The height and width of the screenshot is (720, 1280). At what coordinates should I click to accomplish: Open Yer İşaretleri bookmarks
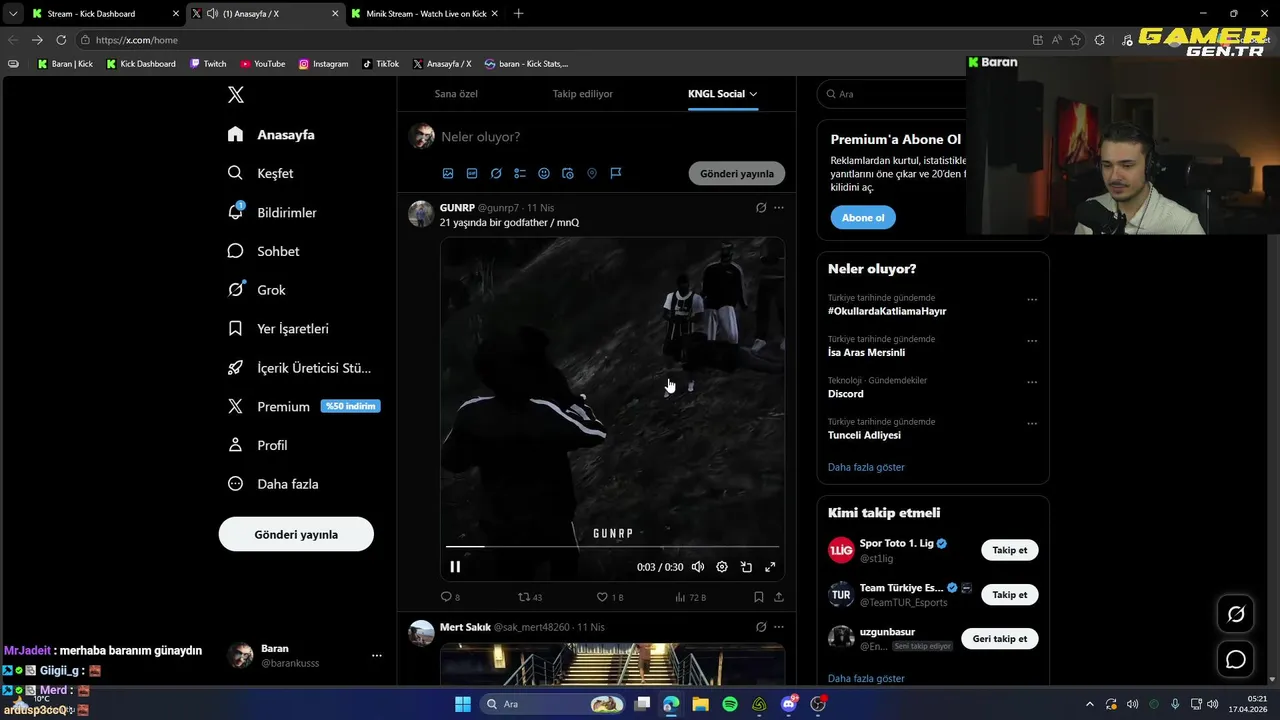pyautogui.click(x=278, y=328)
